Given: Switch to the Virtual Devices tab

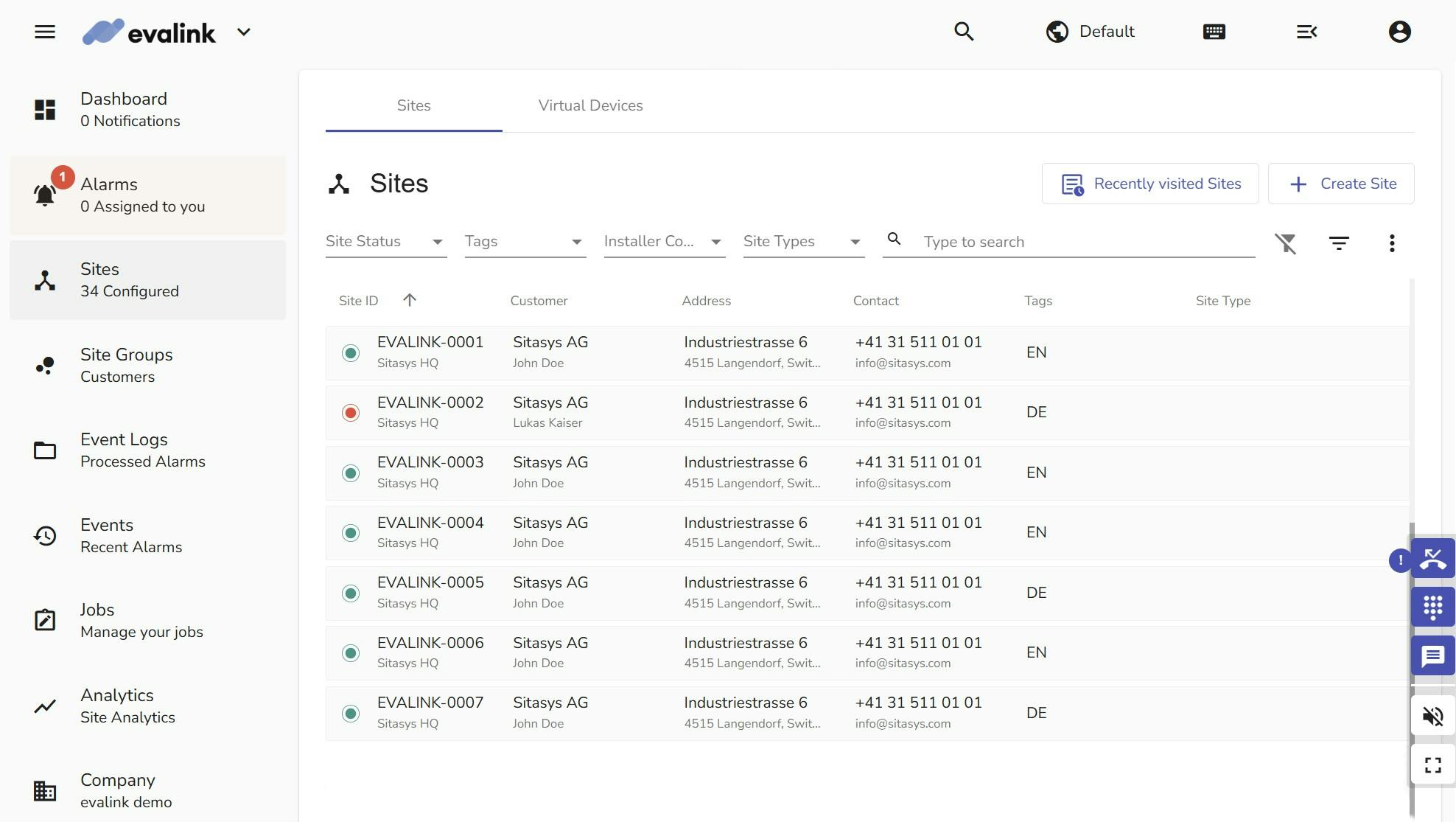Looking at the screenshot, I should click(x=590, y=105).
